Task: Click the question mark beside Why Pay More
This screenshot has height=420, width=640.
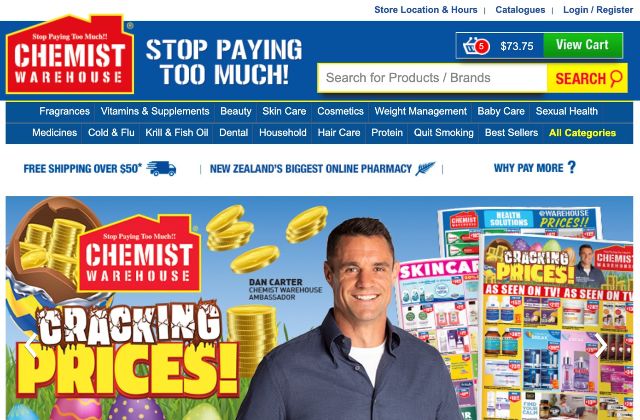Action: (571, 167)
